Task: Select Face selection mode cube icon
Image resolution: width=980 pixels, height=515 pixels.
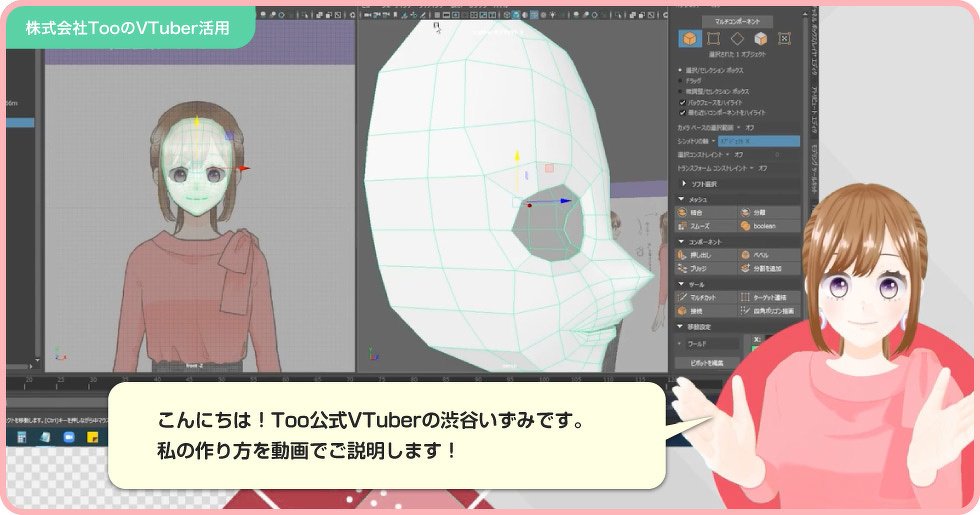Action: click(x=761, y=39)
